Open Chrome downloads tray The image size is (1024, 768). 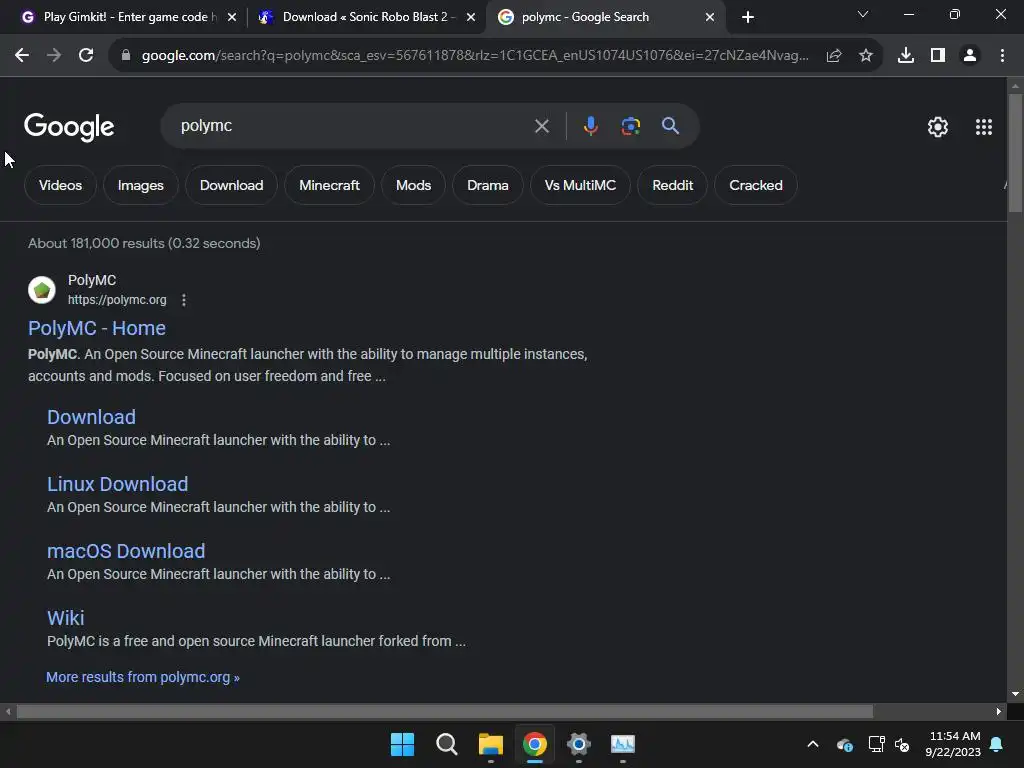point(906,56)
